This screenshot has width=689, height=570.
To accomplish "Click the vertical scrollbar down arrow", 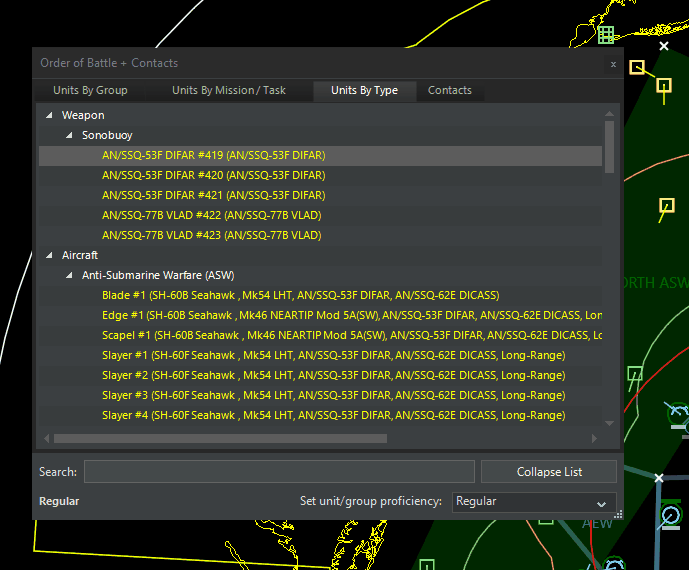I will click(609, 423).
